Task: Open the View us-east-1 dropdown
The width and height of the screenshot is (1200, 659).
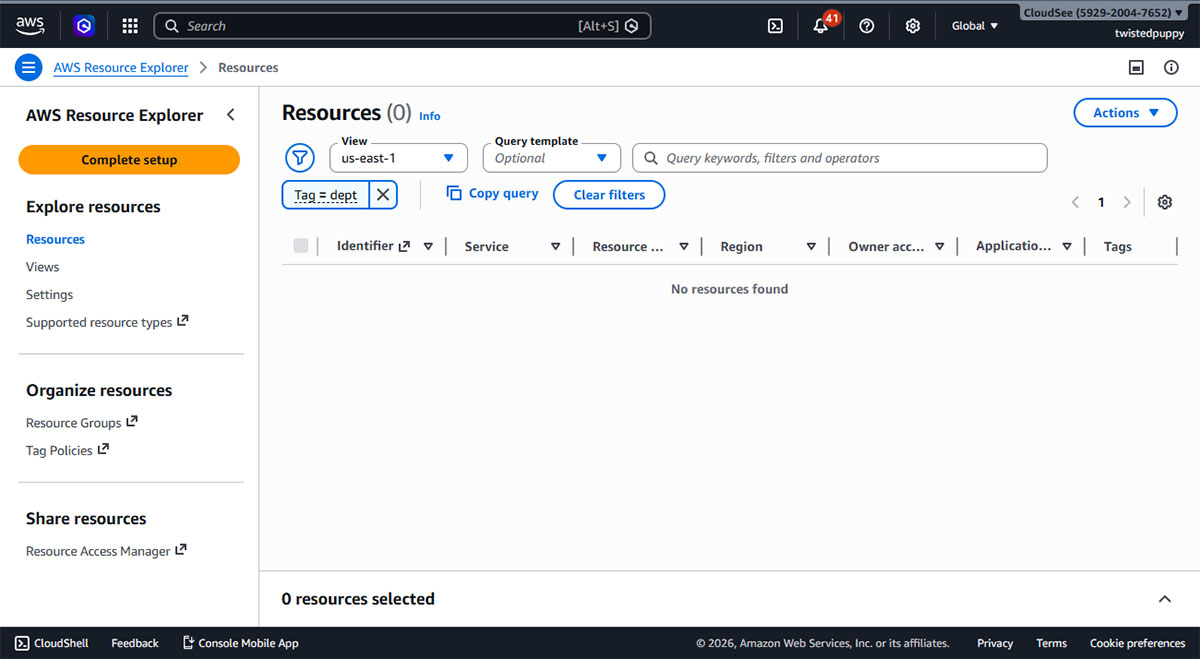Action: coord(399,158)
